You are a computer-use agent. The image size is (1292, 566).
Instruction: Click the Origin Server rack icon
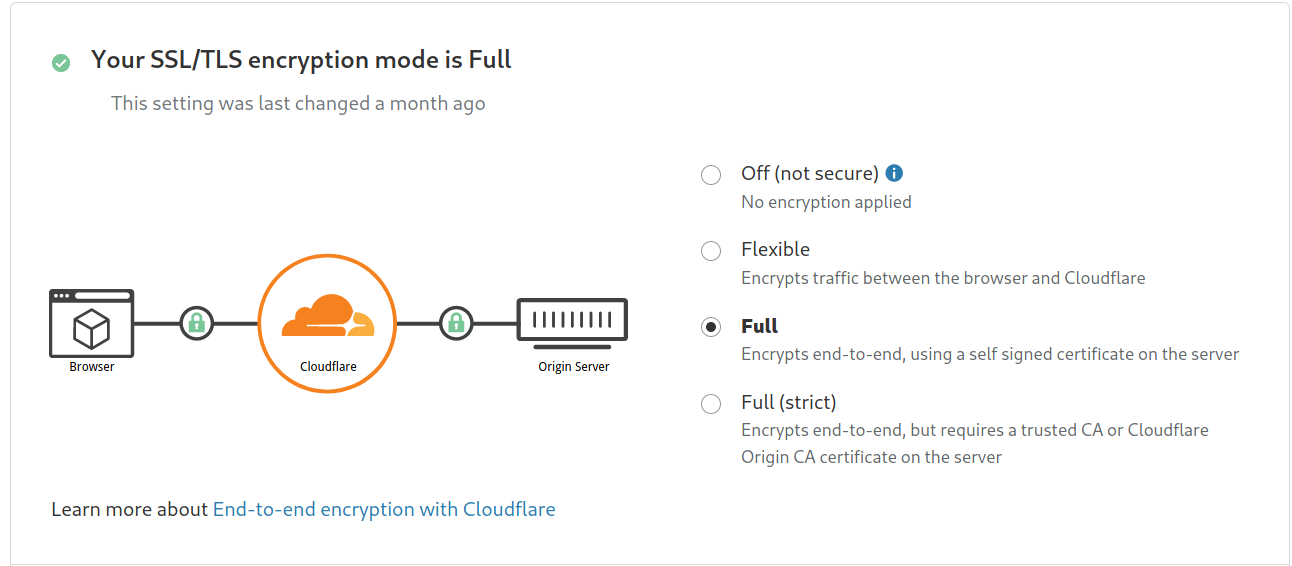coord(572,321)
